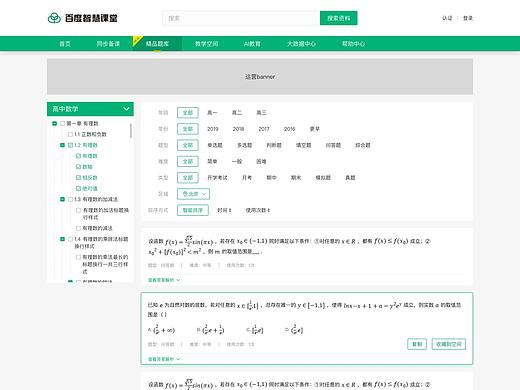Select the 智能排序 sort button
Viewport: 520px width, 390px height.
193,210
